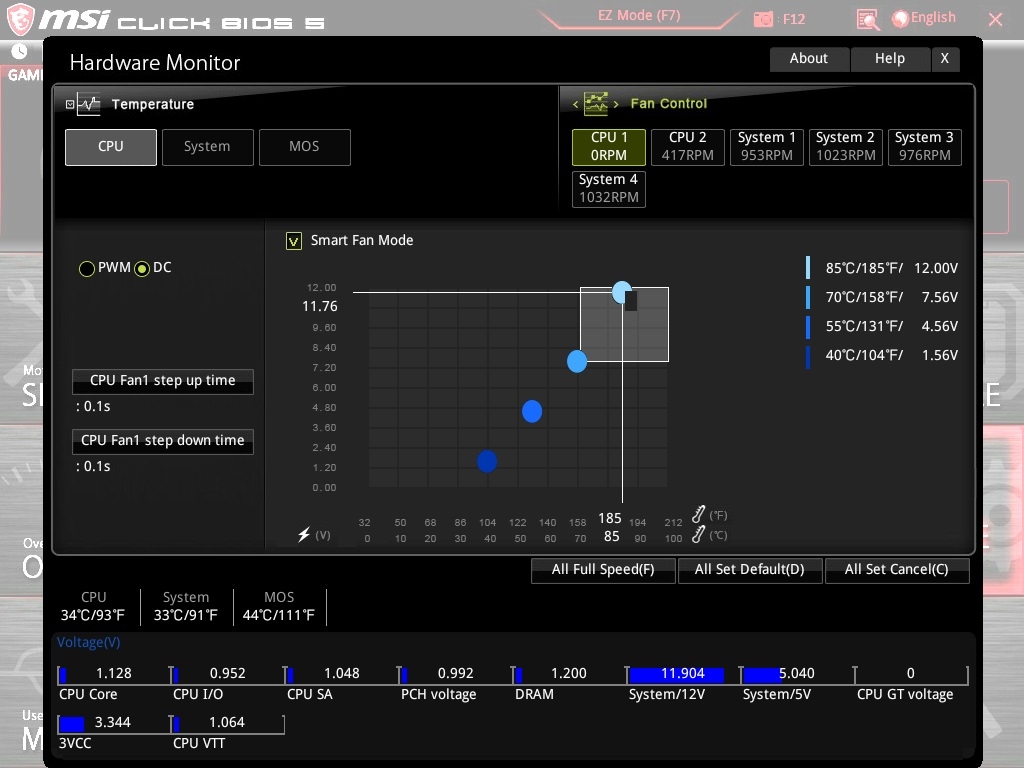
Task: Select the CPU 1 fan 0RPM
Action: coord(609,147)
